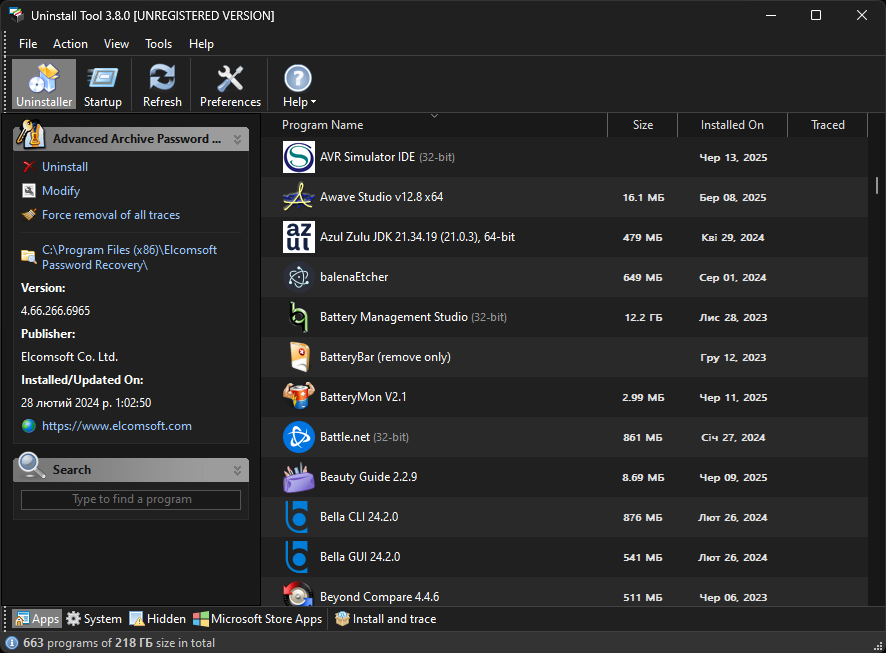Sort by Size column header

(x=642, y=125)
